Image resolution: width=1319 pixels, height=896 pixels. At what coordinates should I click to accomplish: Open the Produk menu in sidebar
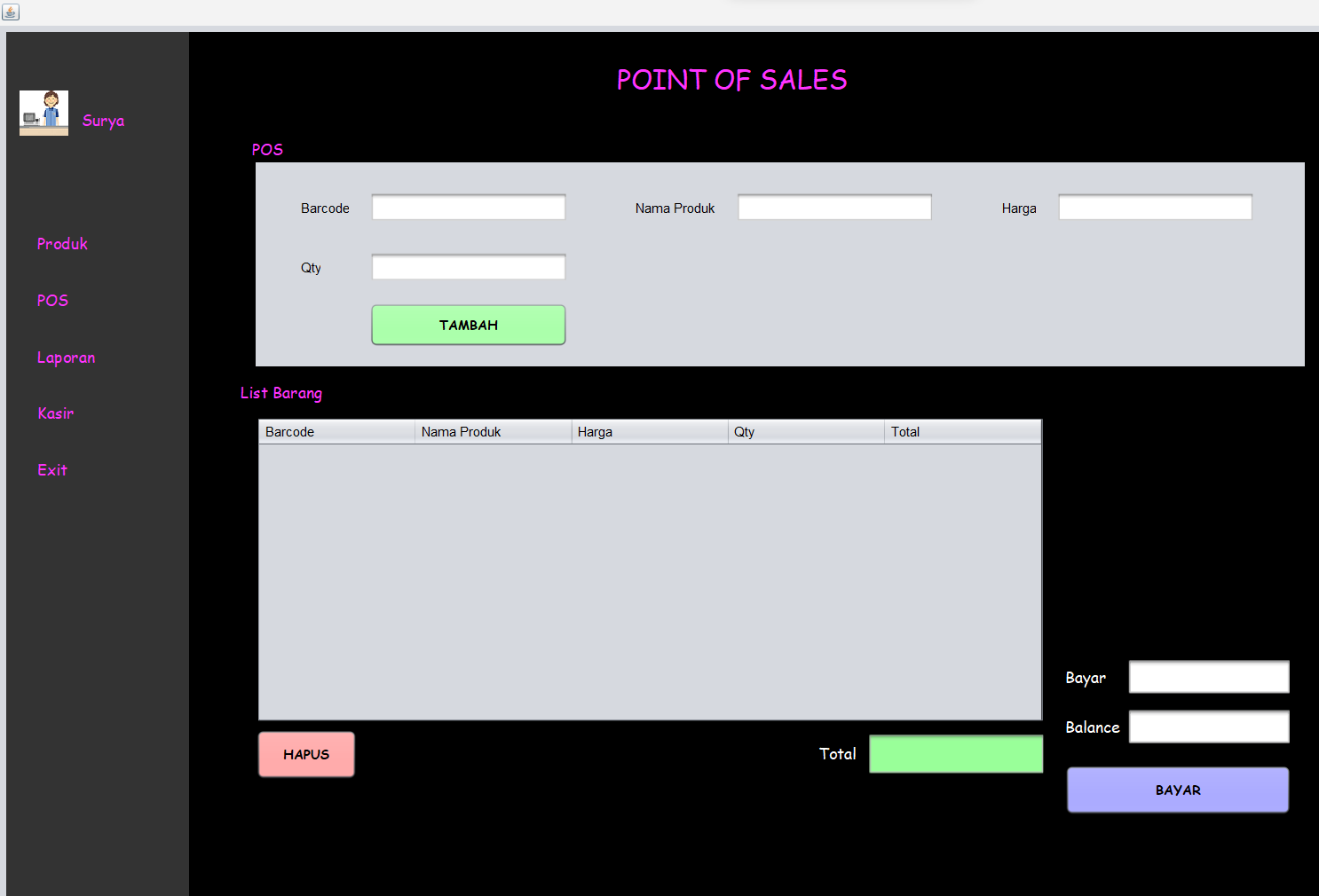pyautogui.click(x=62, y=244)
